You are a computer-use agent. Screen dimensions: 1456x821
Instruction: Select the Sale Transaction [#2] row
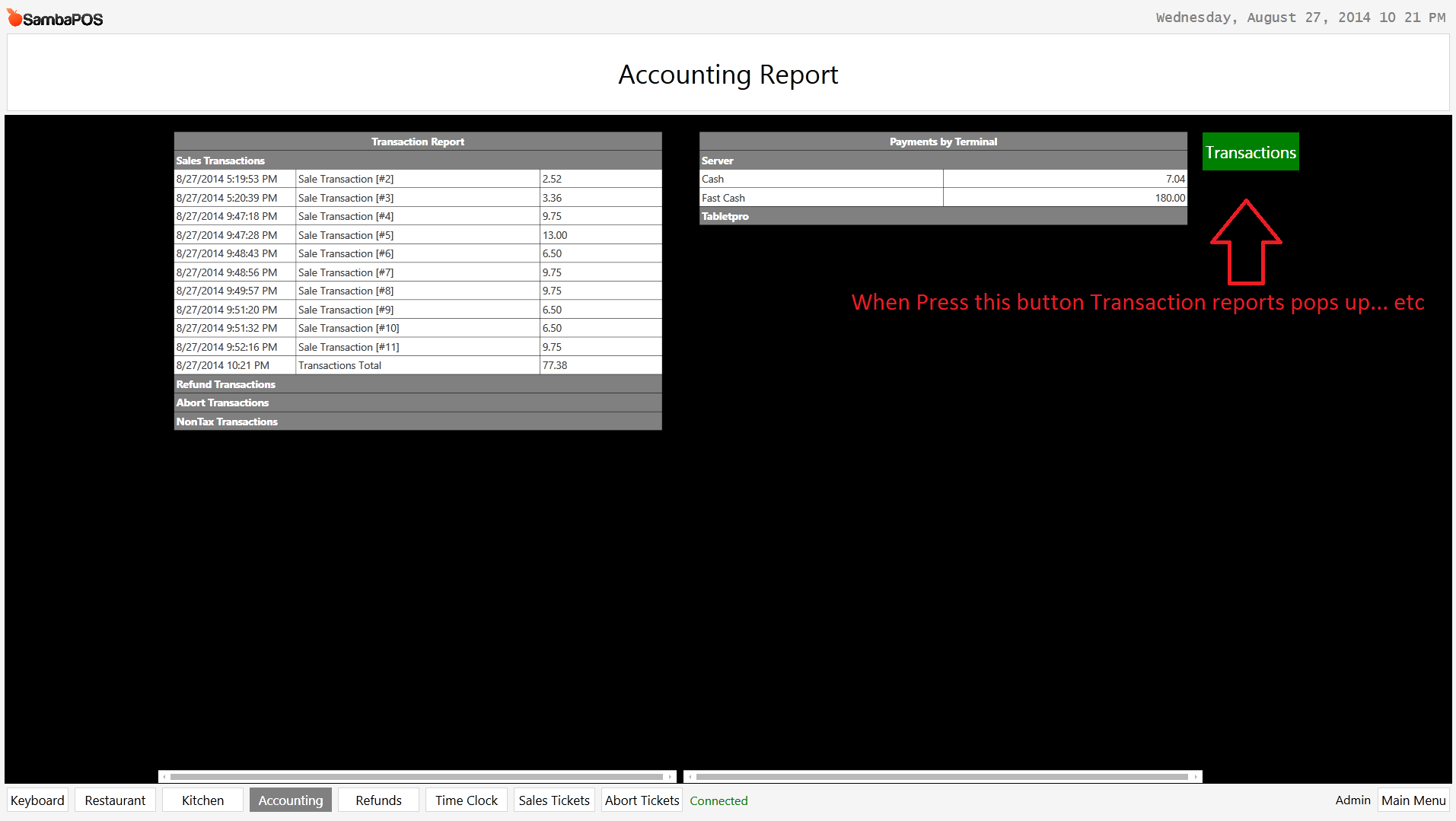click(417, 178)
